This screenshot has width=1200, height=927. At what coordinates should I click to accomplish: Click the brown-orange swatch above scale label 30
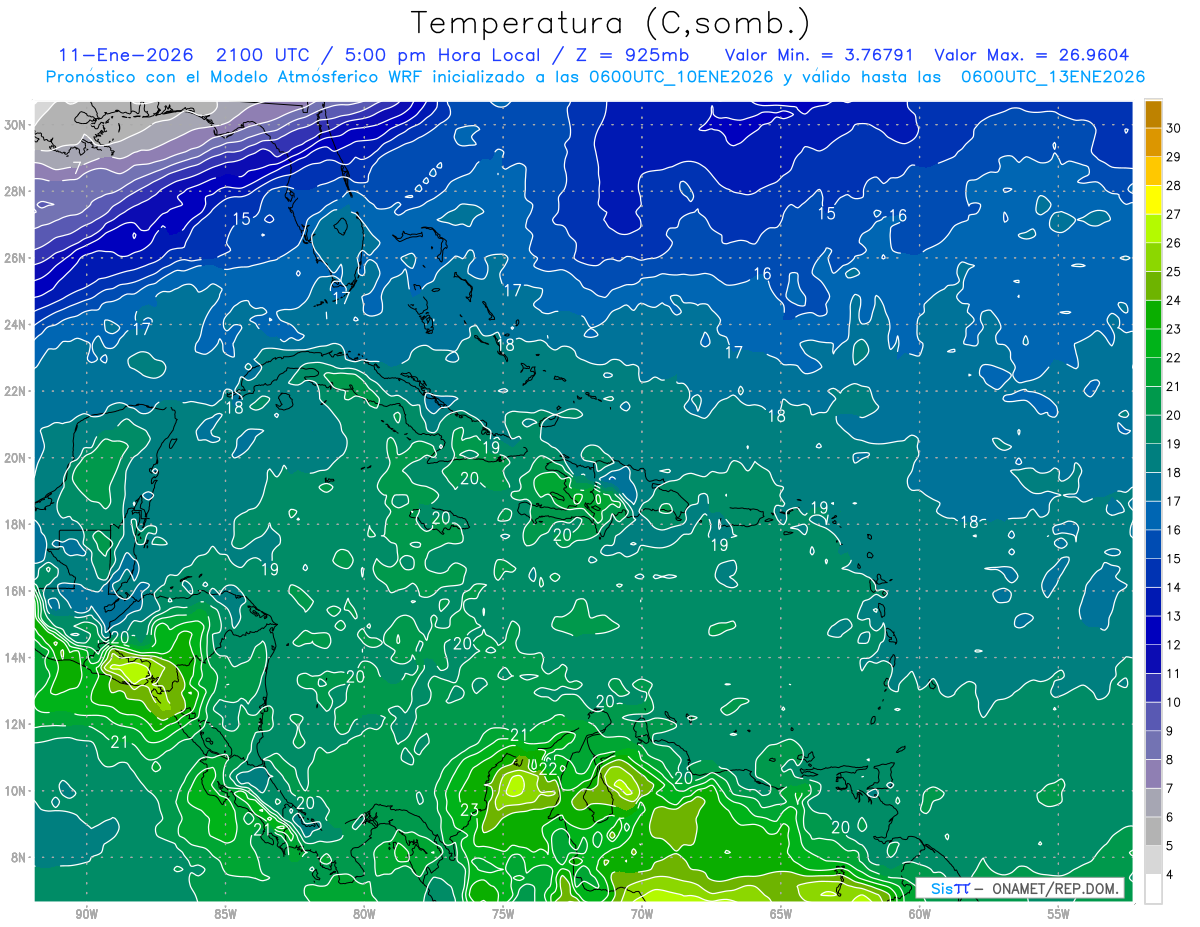click(x=1154, y=113)
